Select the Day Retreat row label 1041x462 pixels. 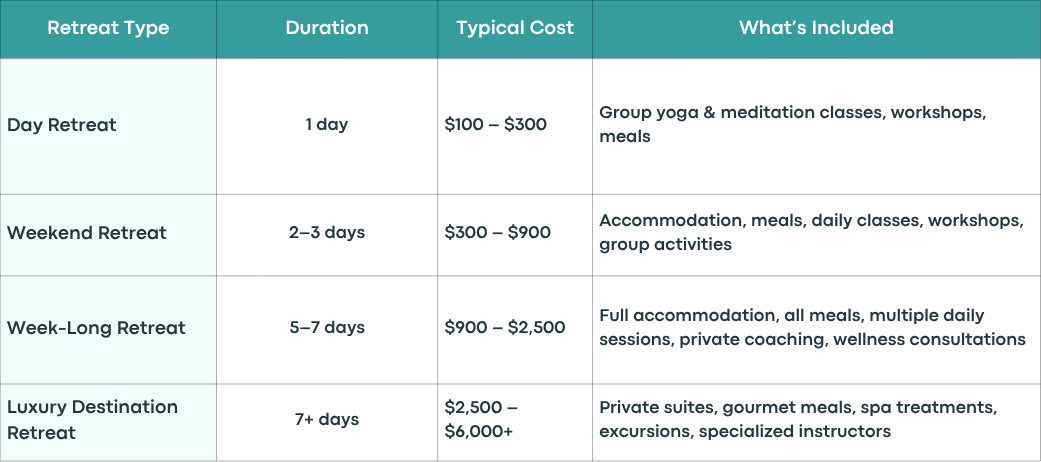pyautogui.click(x=62, y=125)
